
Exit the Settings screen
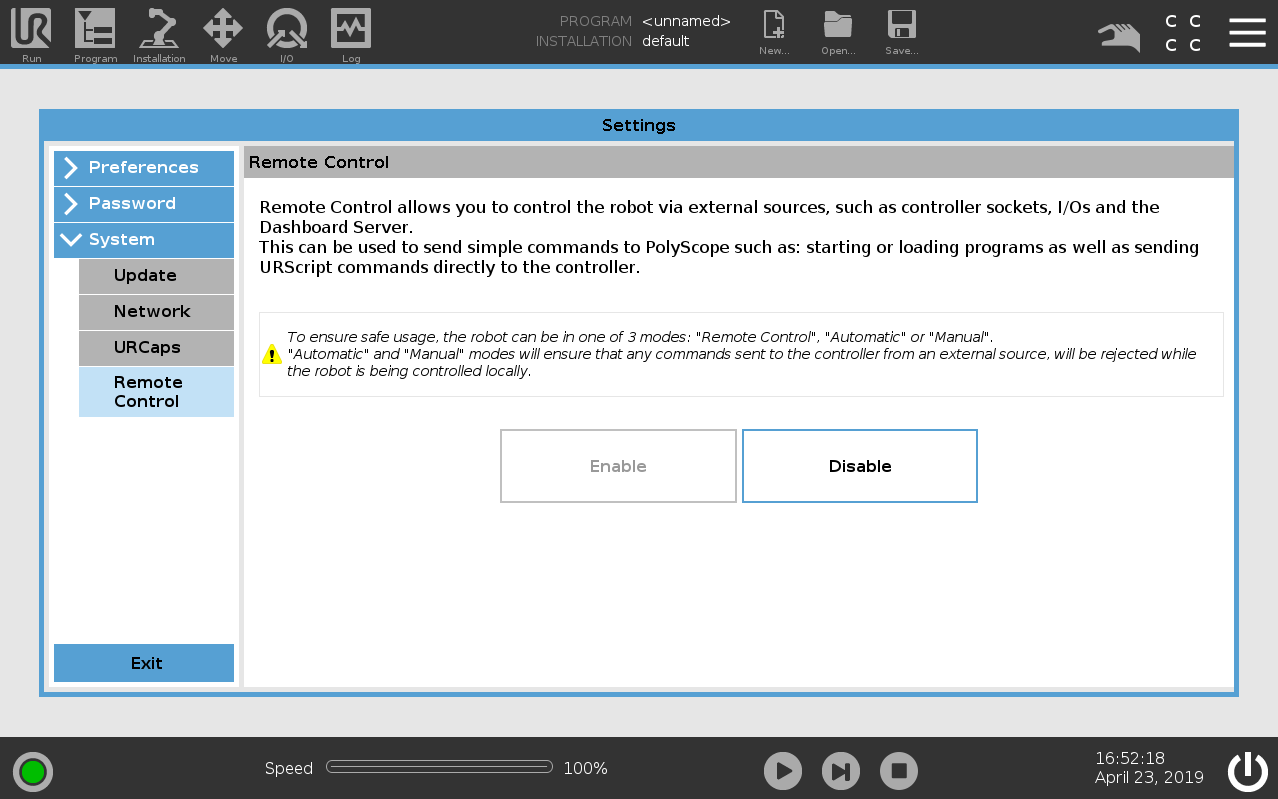tap(144, 663)
